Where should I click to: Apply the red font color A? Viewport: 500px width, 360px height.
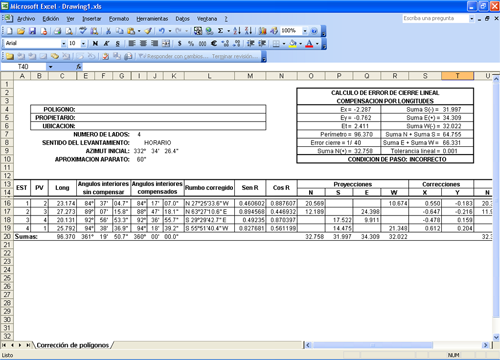tap(309, 43)
